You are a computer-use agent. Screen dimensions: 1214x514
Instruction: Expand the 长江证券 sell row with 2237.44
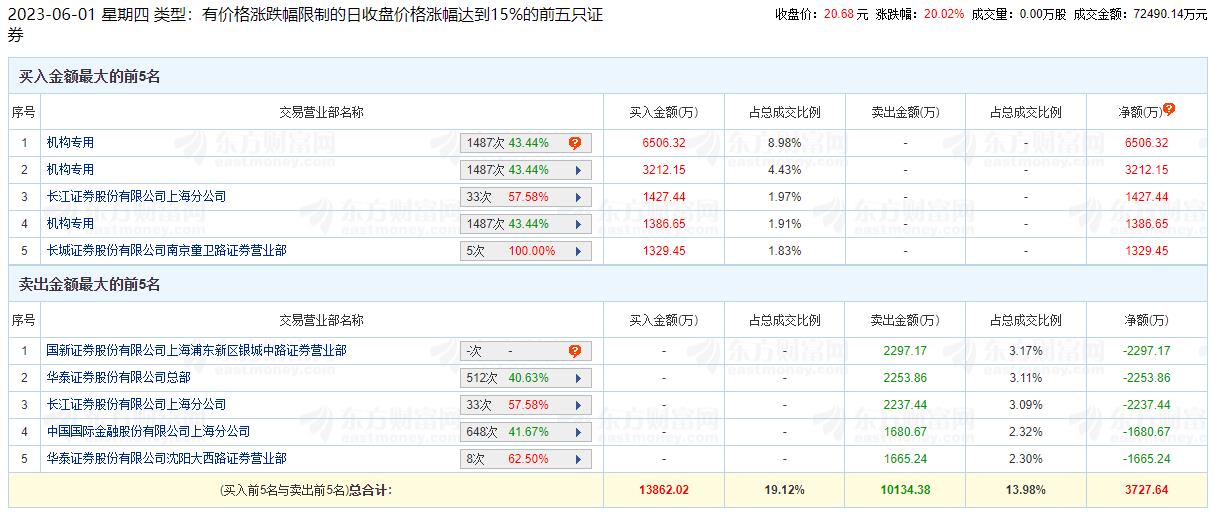578,405
